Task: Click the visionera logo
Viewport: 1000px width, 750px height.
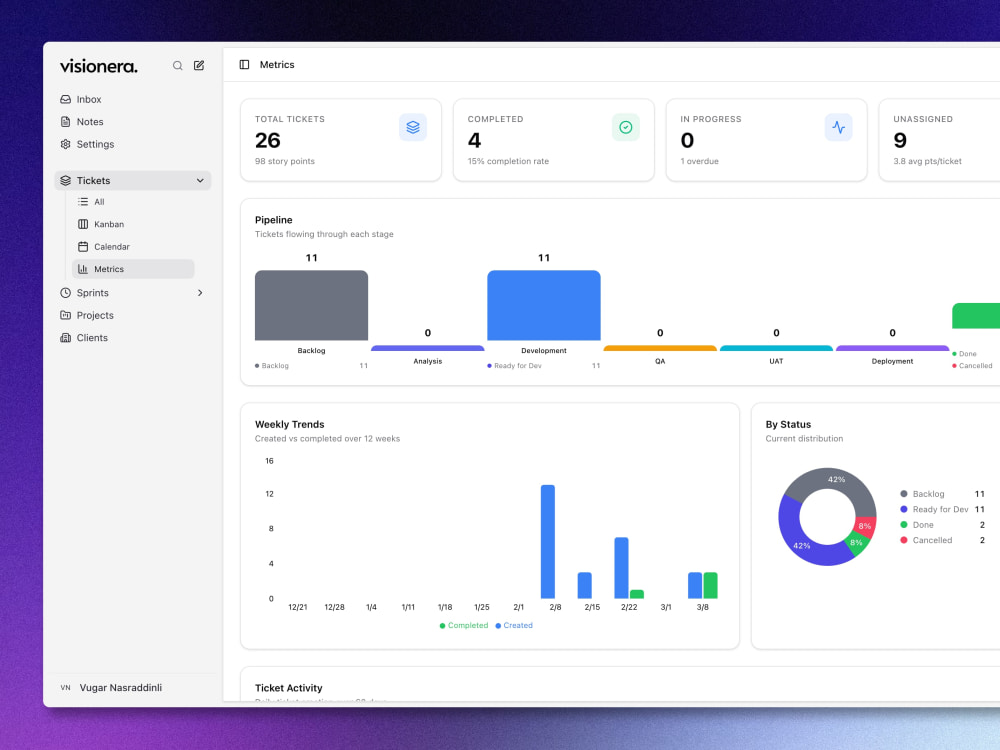Action: [x=99, y=66]
